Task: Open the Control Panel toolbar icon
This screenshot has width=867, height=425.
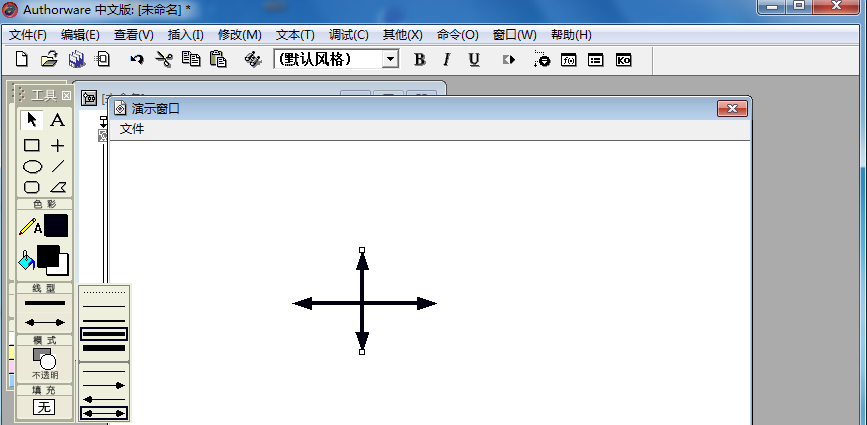Action: tap(542, 59)
